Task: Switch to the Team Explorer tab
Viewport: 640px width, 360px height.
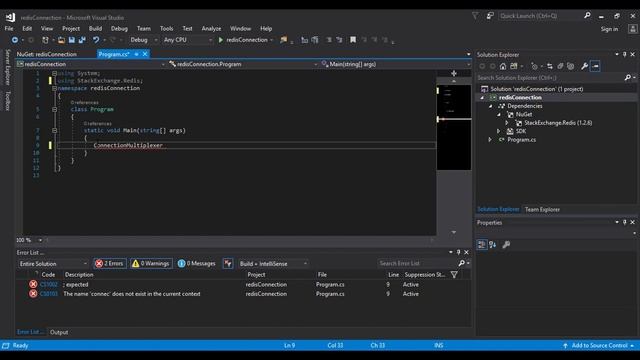Action: tap(542, 209)
